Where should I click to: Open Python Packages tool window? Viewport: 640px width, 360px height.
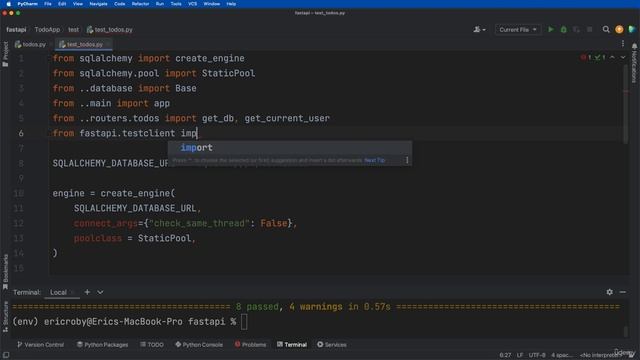click(102, 345)
